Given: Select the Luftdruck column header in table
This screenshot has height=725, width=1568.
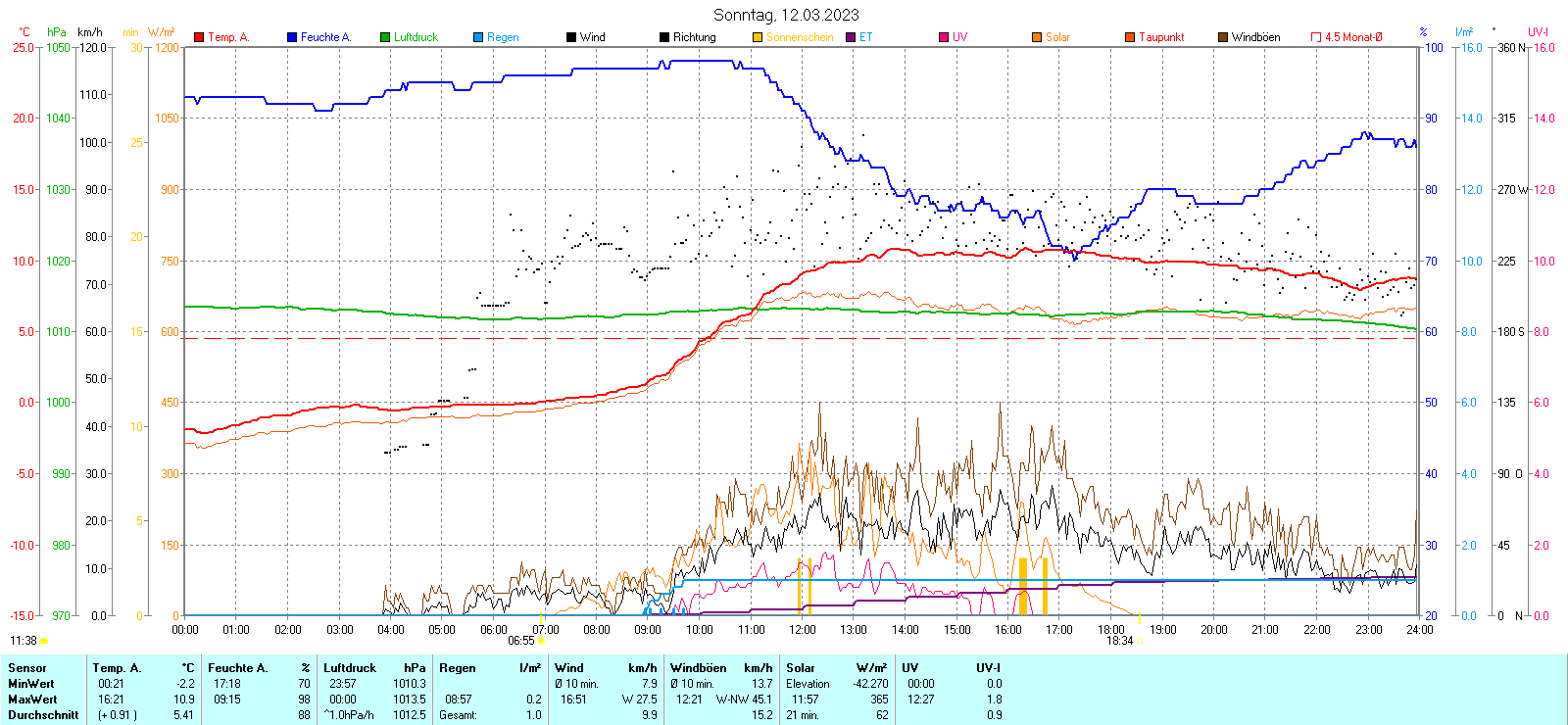Looking at the screenshot, I should point(350,668).
